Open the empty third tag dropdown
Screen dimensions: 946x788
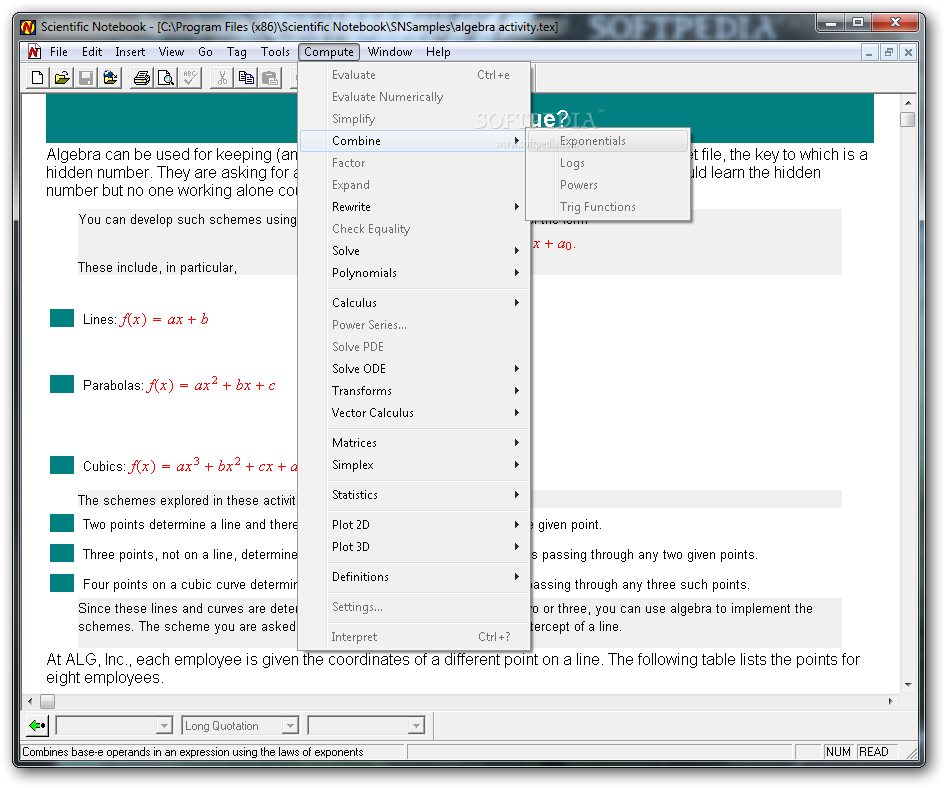(x=416, y=726)
